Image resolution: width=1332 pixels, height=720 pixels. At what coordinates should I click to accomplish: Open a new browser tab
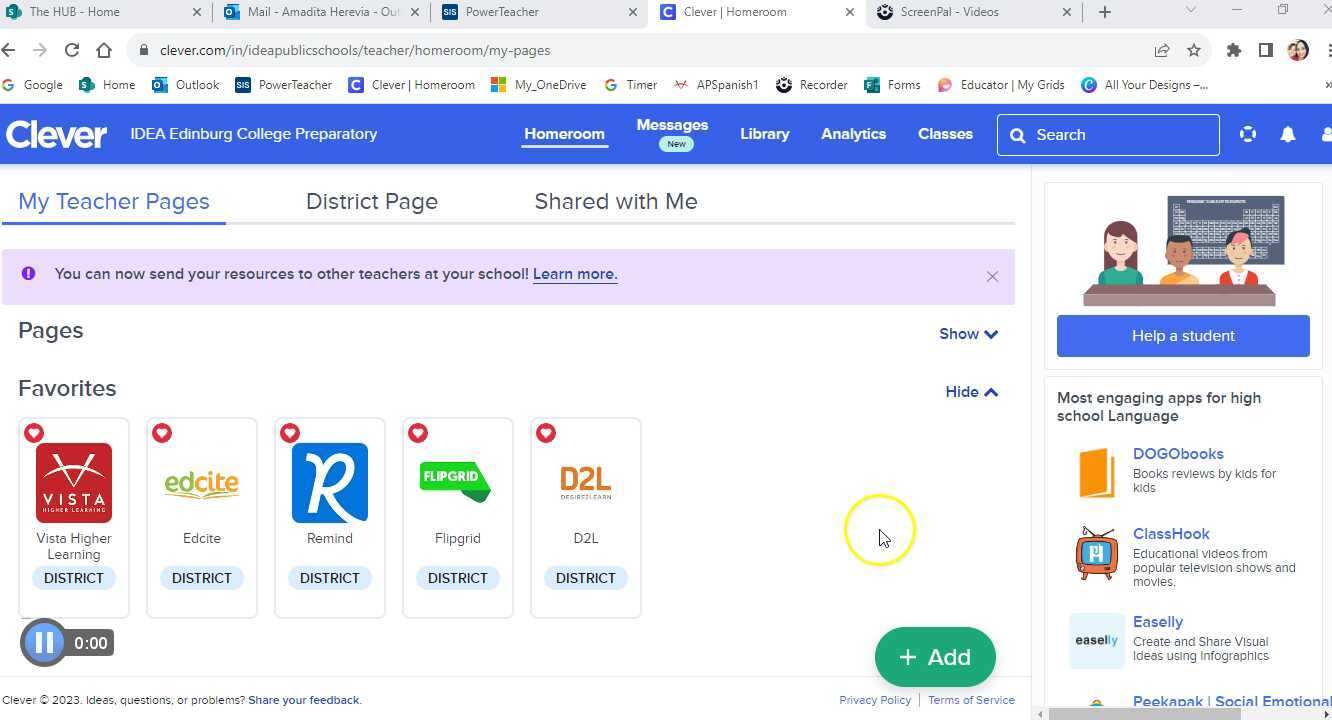pyautogui.click(x=1105, y=12)
